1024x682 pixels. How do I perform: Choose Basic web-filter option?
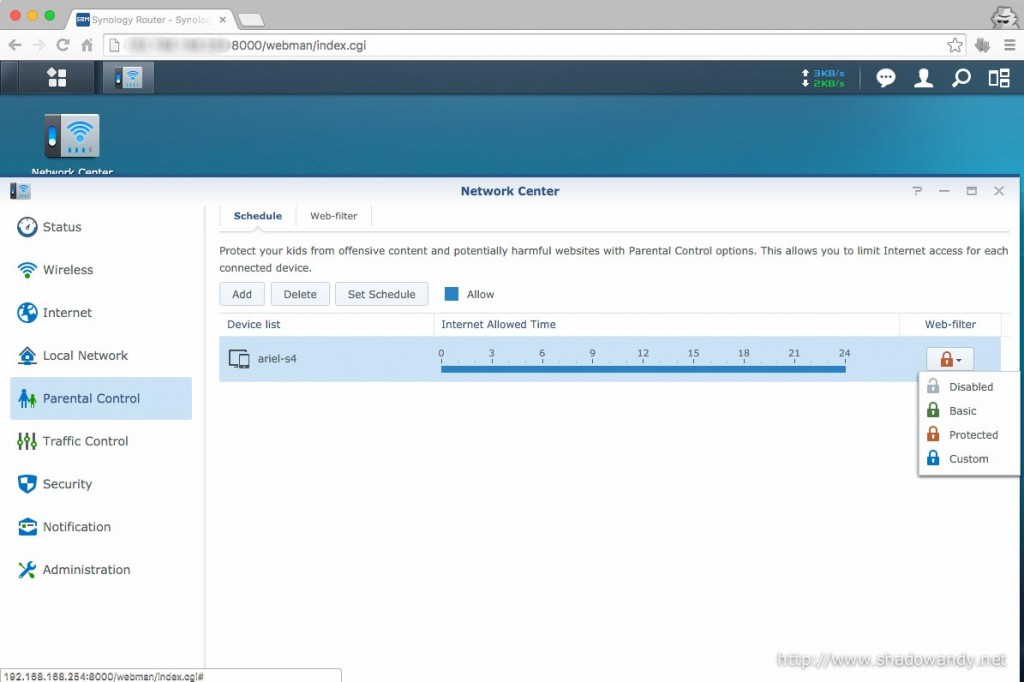pyautogui.click(x=962, y=411)
